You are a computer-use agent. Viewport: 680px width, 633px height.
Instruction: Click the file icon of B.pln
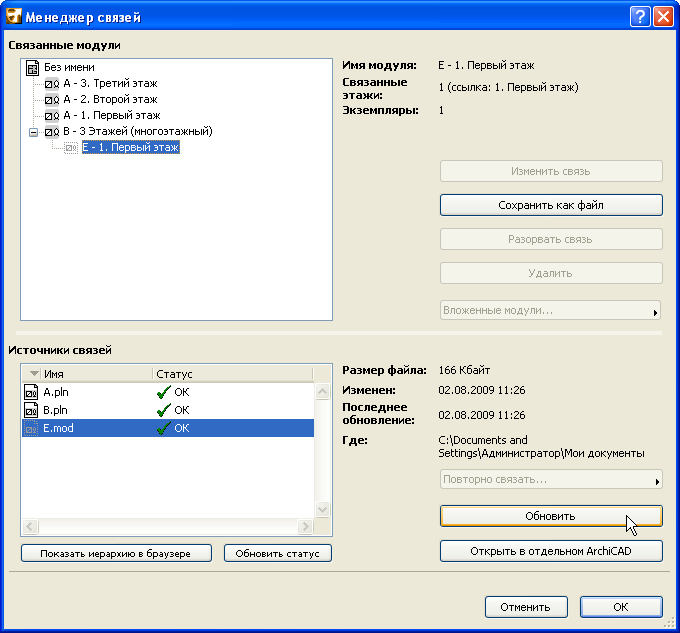click(31, 410)
